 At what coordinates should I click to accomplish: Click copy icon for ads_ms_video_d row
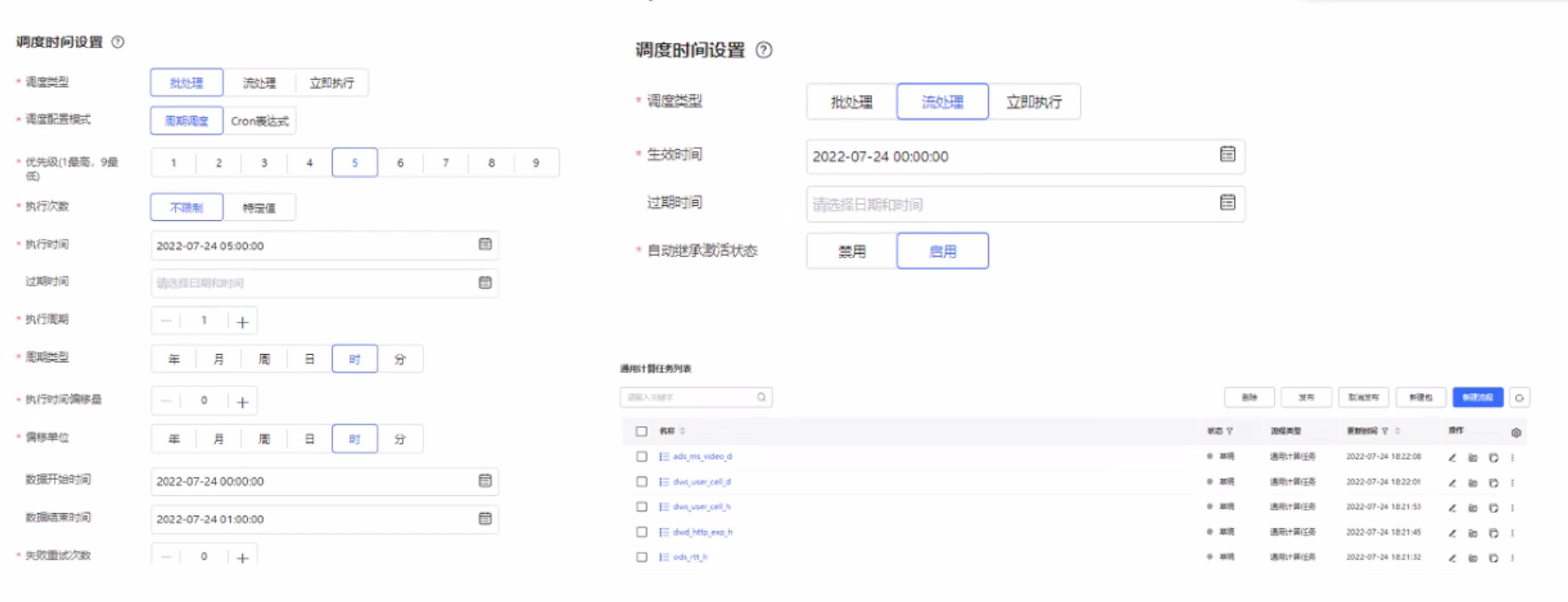tap(1493, 457)
